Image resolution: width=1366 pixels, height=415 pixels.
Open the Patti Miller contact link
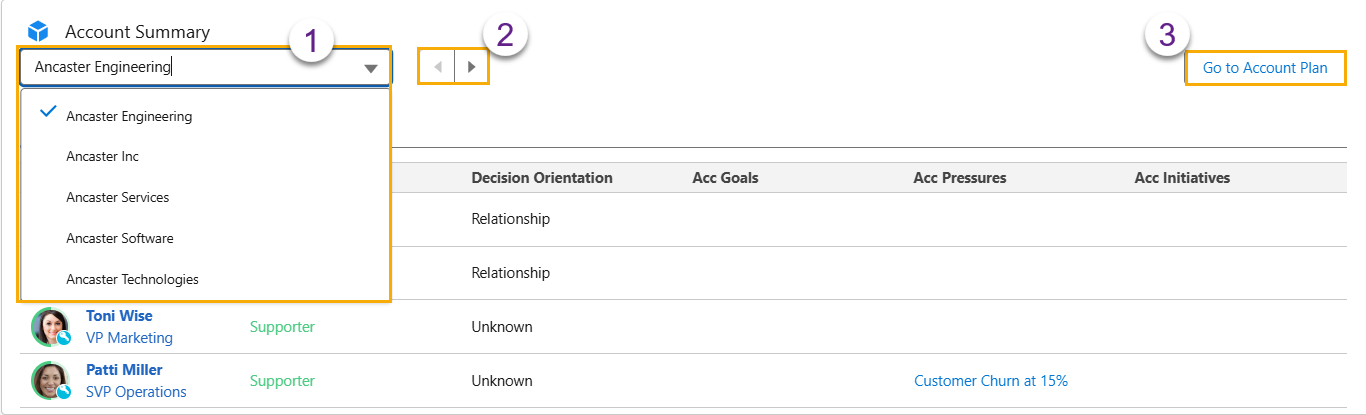(124, 370)
